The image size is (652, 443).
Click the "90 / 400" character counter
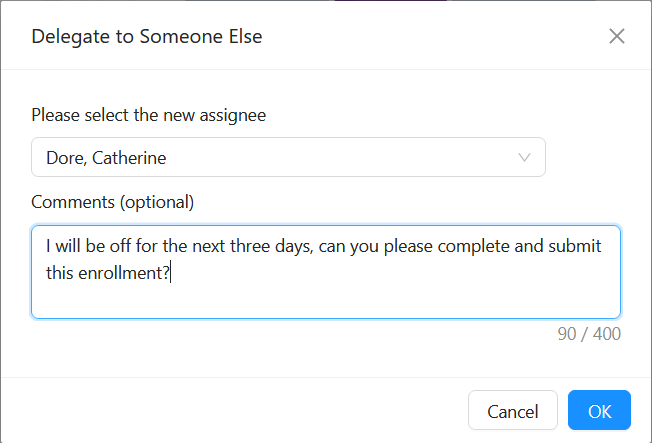[x=589, y=334]
